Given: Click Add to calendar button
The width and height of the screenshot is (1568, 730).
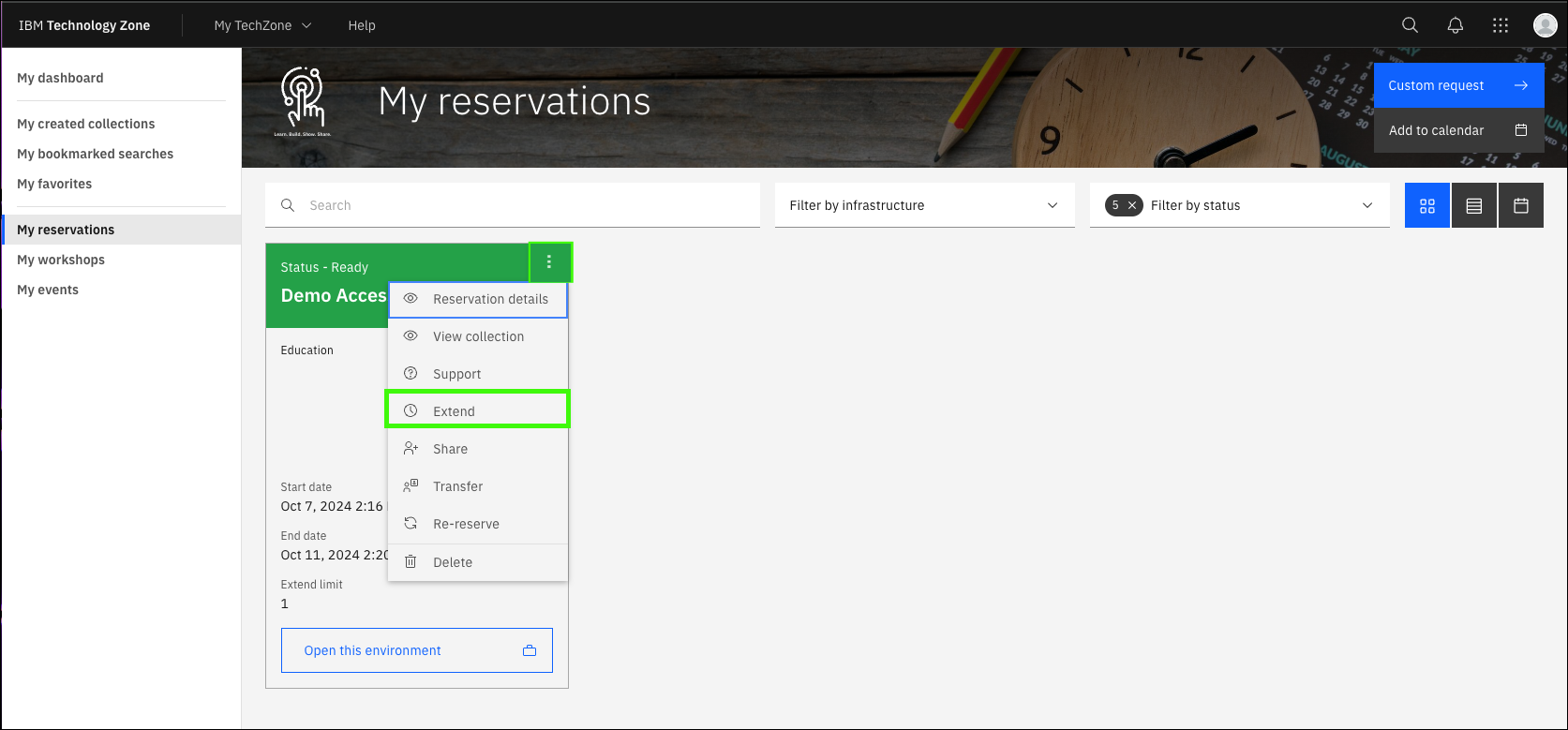Looking at the screenshot, I should pos(1457,130).
